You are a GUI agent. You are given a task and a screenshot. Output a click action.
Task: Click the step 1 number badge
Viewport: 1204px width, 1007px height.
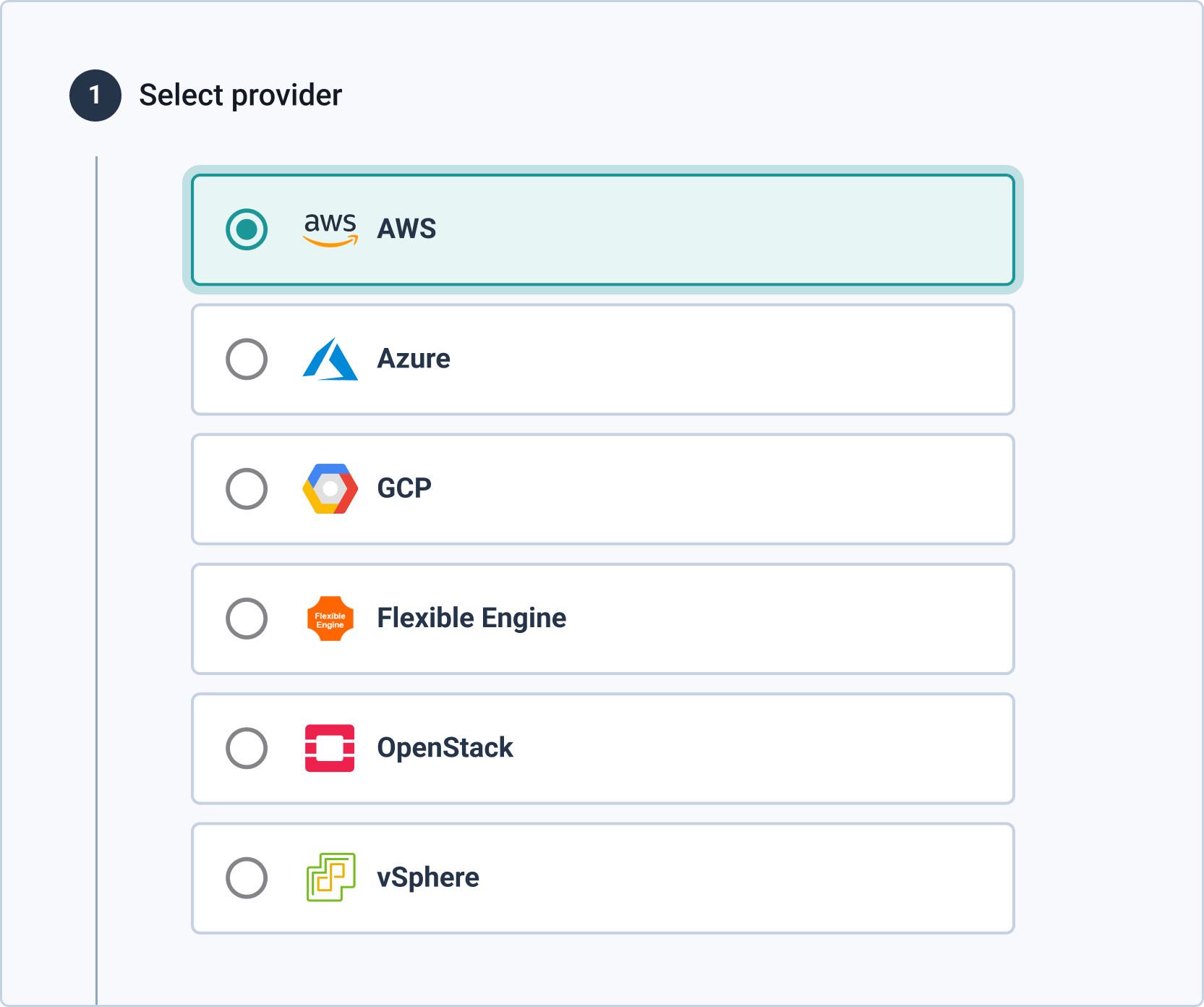click(95, 95)
